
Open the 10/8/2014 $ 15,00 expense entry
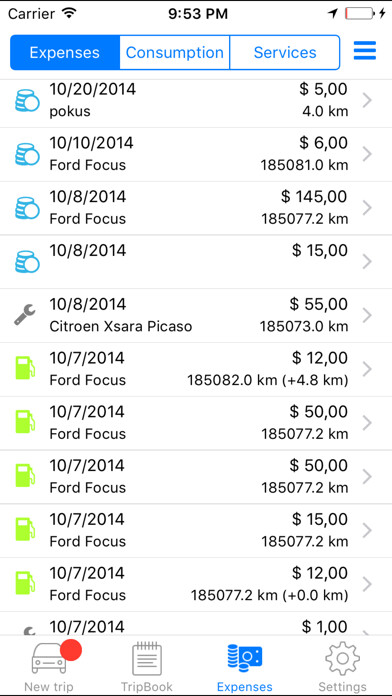(196, 262)
